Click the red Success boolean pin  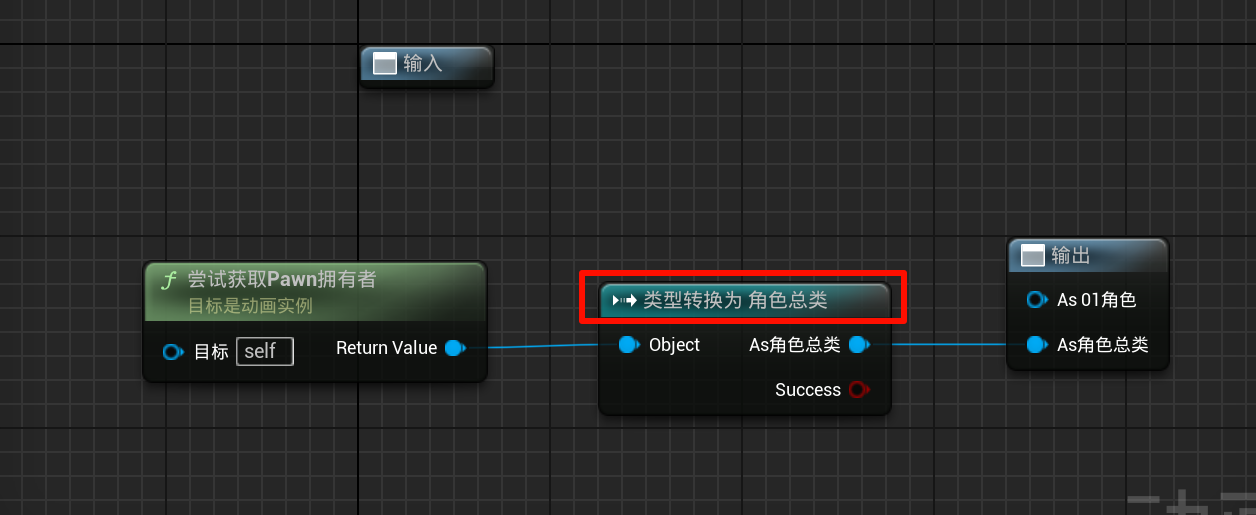click(858, 390)
